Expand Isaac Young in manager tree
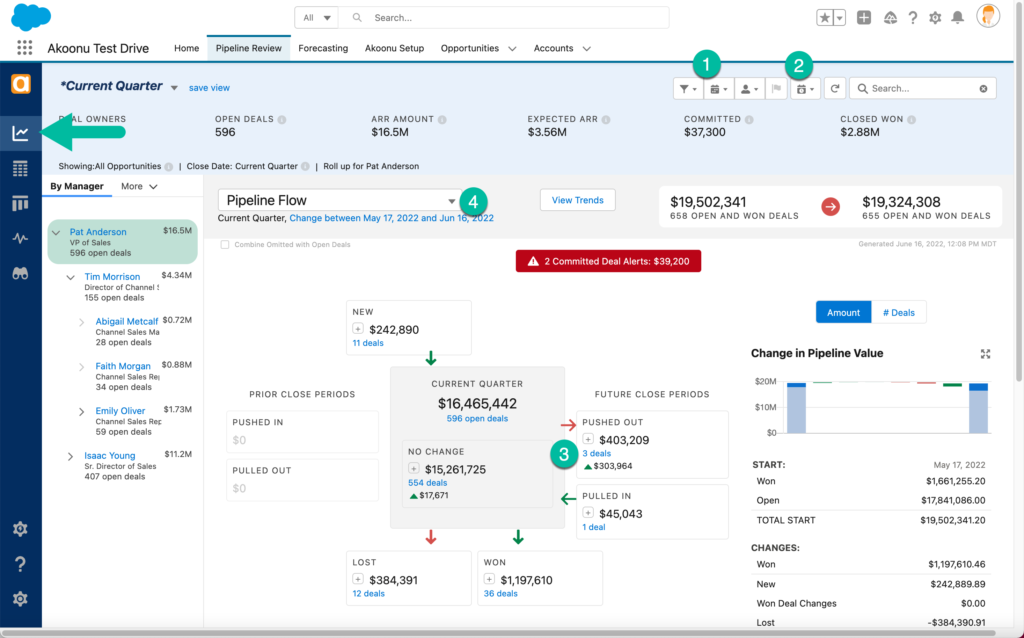Screen dimensions: 1024x638 point(70,456)
